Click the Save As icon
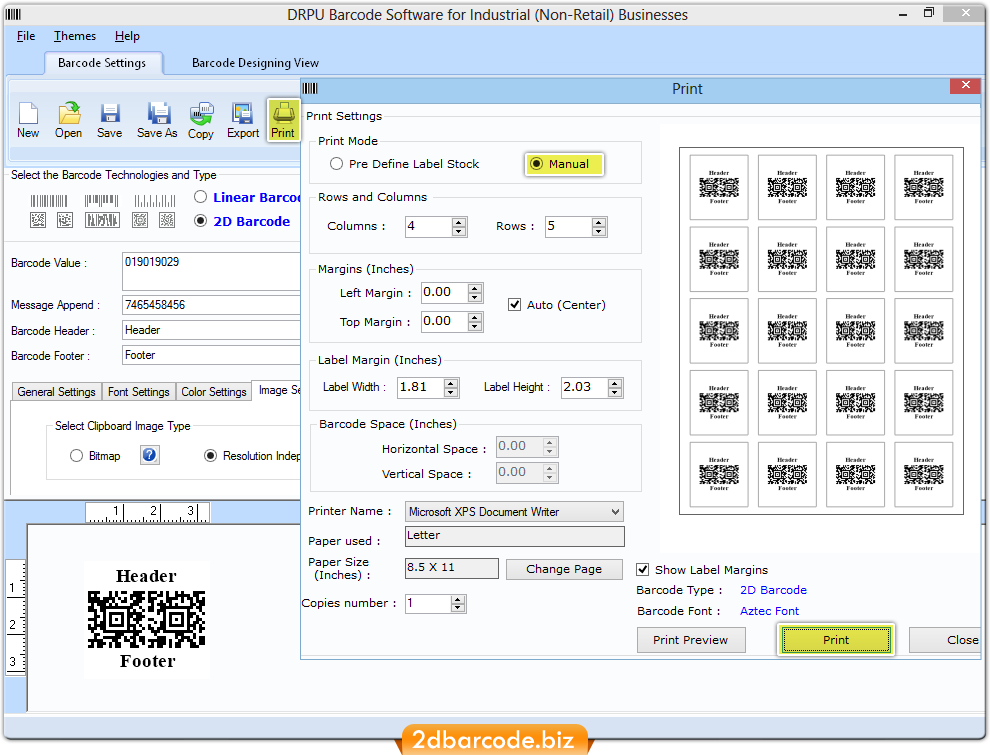The width and height of the screenshot is (990, 755). click(157, 120)
